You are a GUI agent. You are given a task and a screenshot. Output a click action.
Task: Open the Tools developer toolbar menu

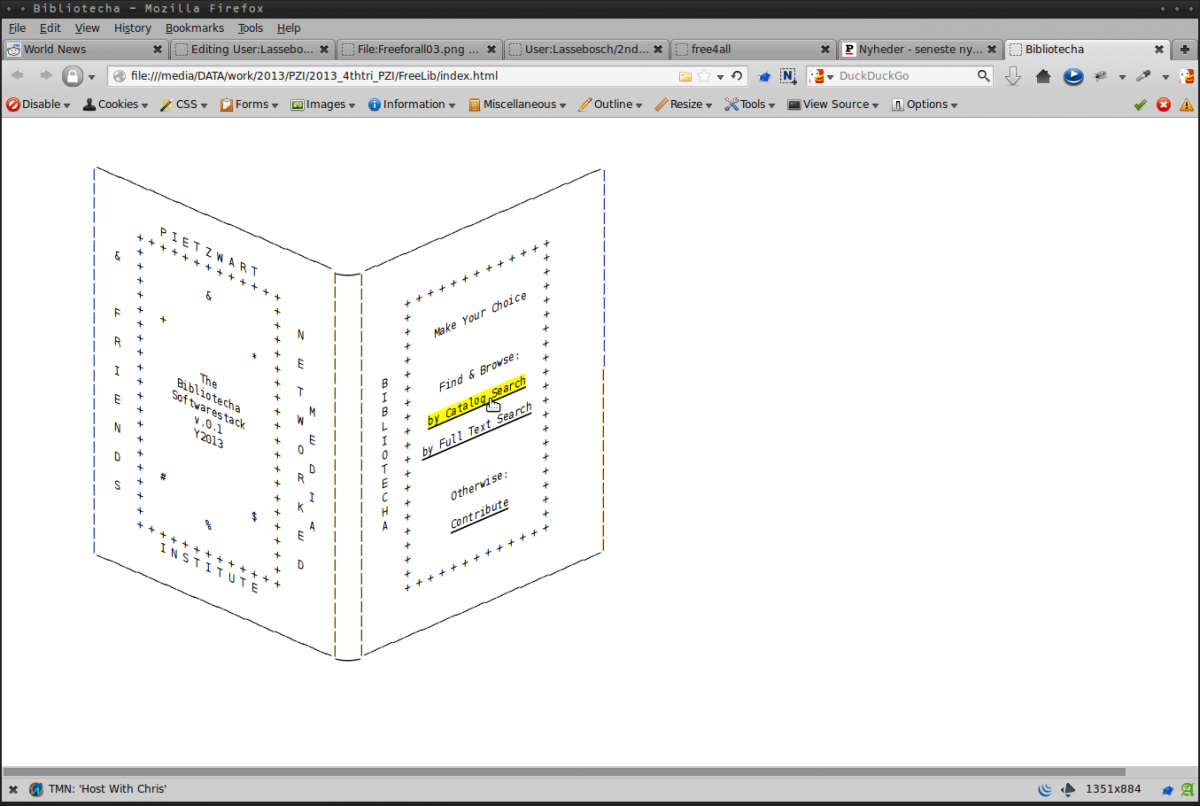click(750, 104)
